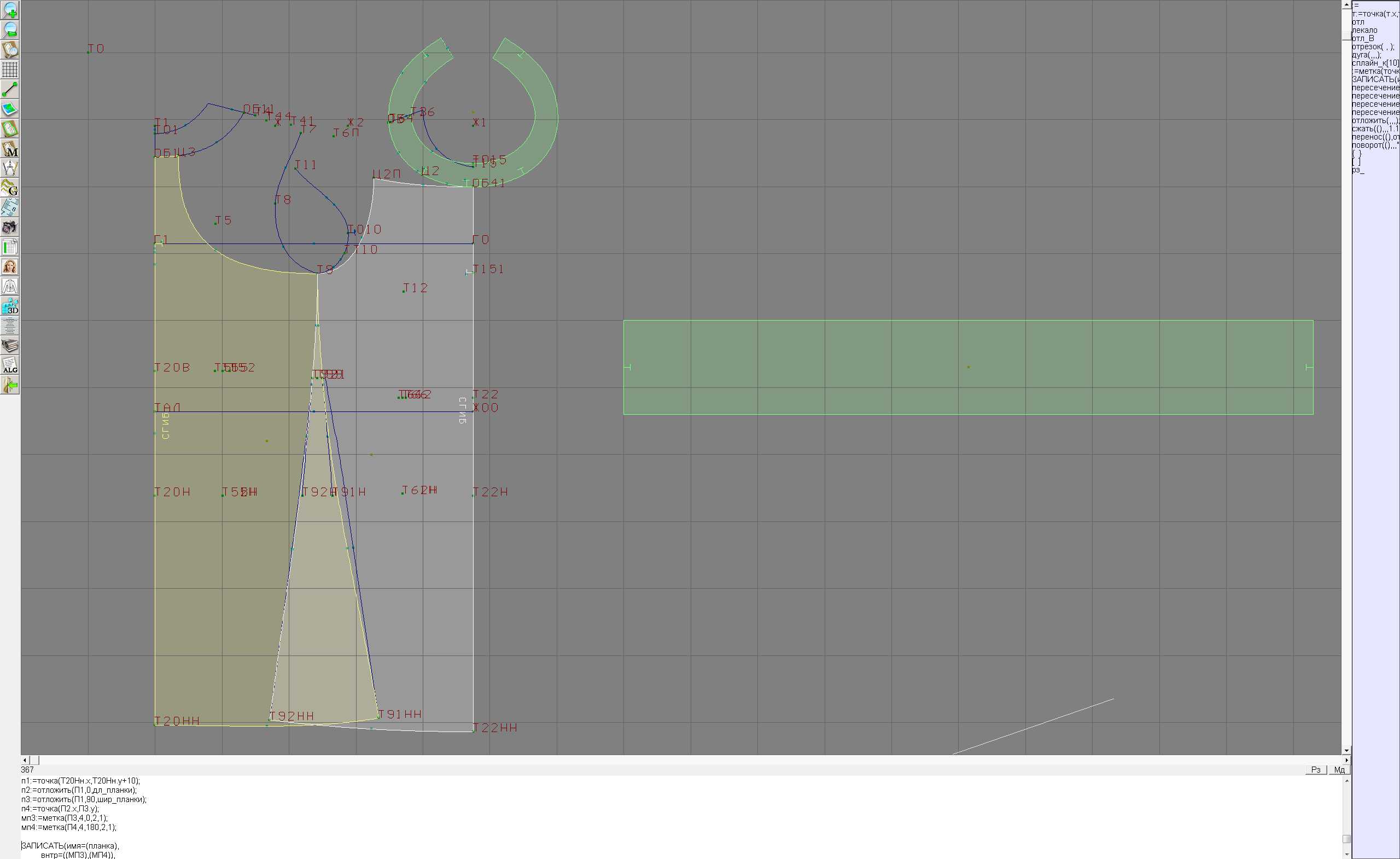This screenshot has width=1400, height=859.
Task: Insert the 'лекало' snippet from list
Action: [1364, 30]
